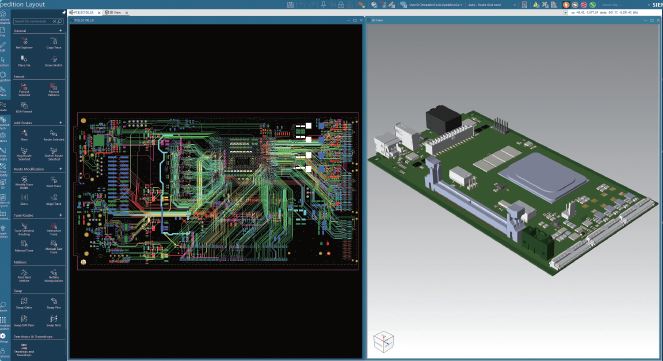663x361 pixels.
Task: Switch to the 3D View tab
Action: [x=114, y=13]
